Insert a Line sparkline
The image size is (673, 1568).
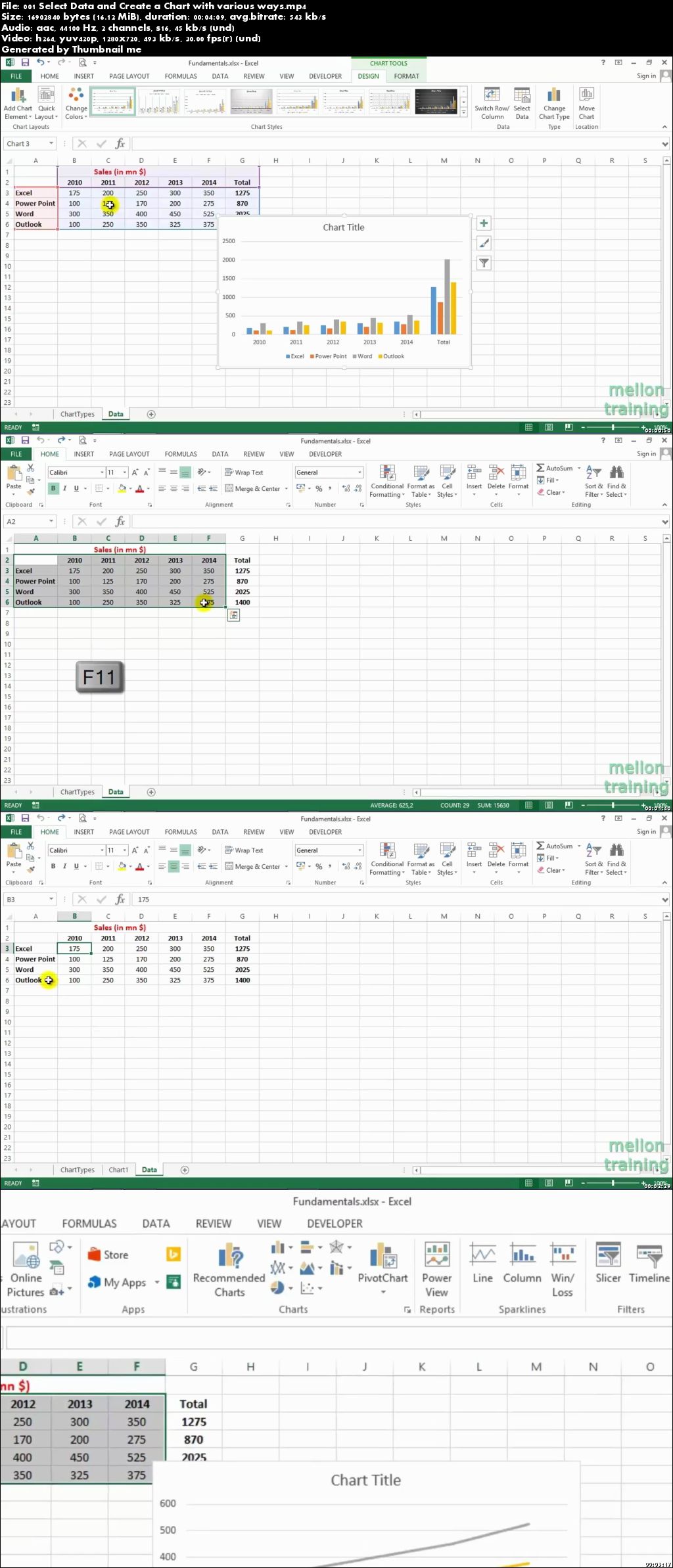482,1263
